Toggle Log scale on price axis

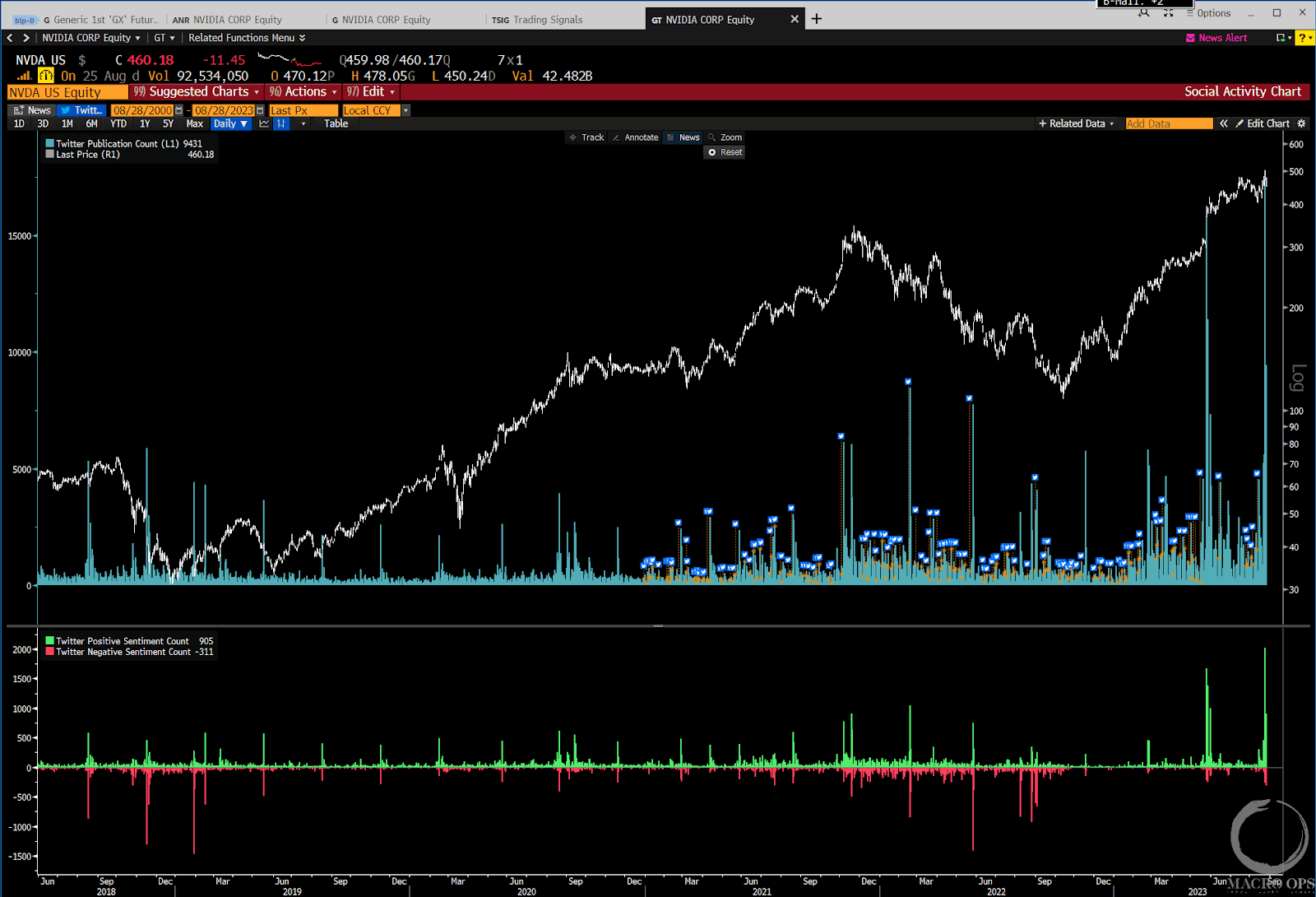pos(1298,378)
